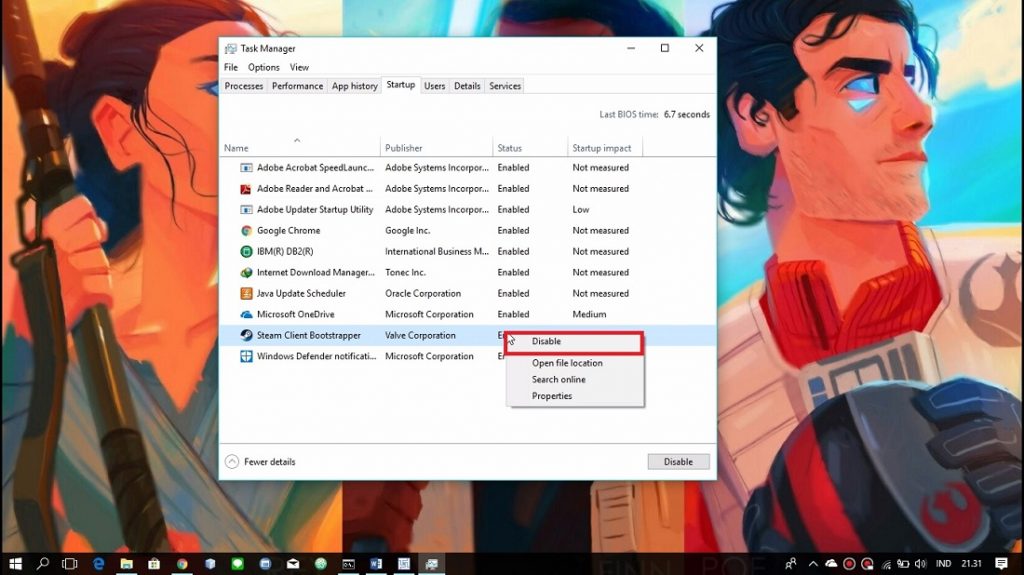Click the Java Update Scheduler icon

pos(246,294)
